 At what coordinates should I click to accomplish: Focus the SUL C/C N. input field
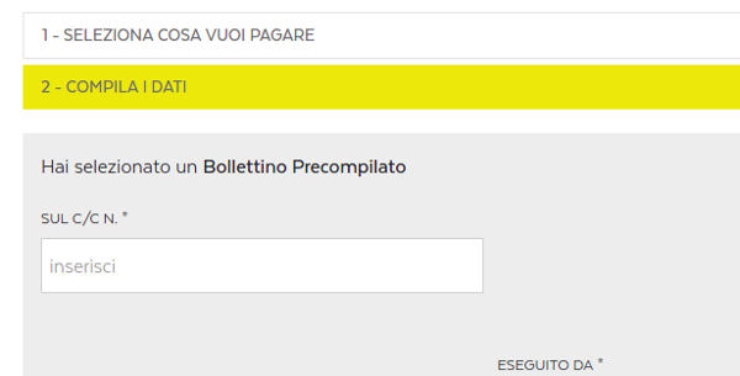(262, 266)
